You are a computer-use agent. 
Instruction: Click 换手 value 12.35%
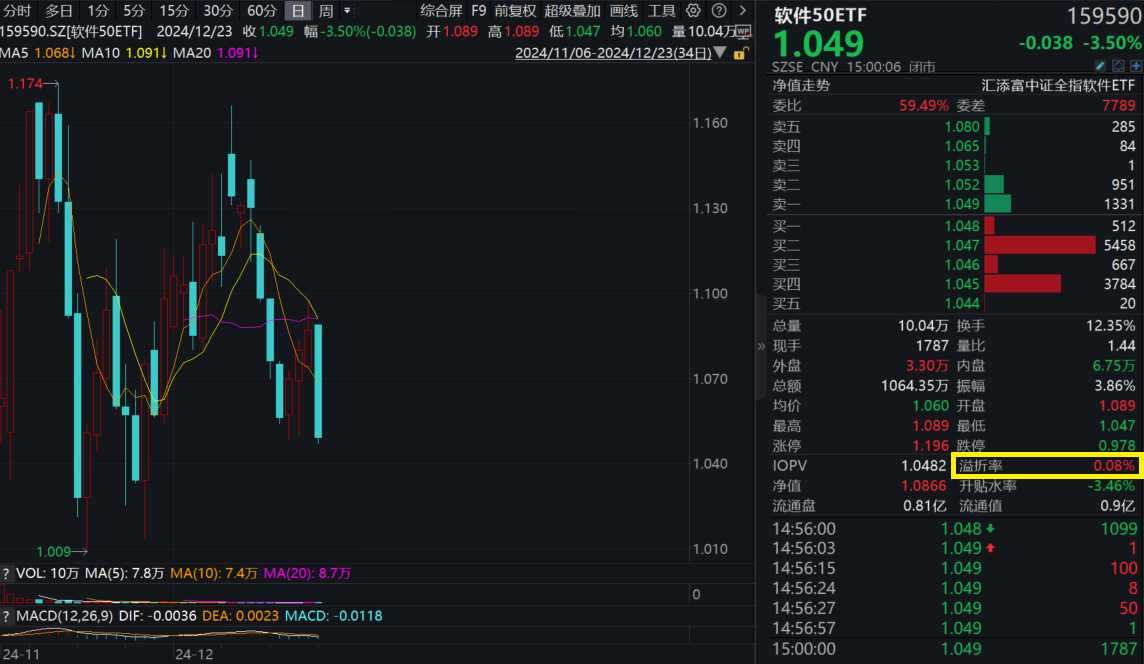pos(1110,326)
